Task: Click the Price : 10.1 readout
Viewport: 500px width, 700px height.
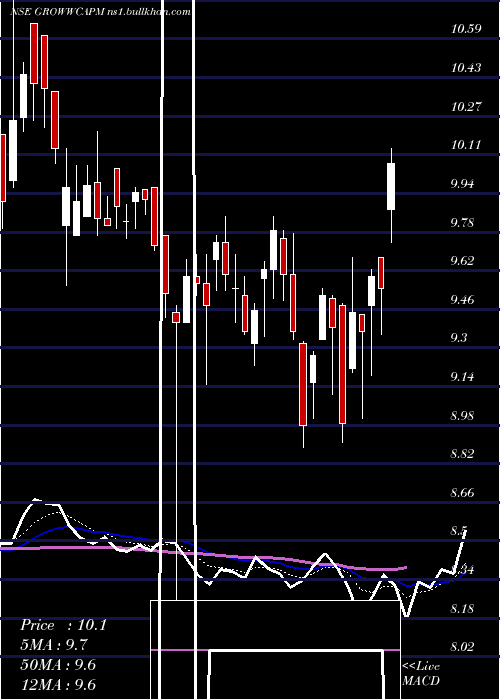Action: (63, 625)
